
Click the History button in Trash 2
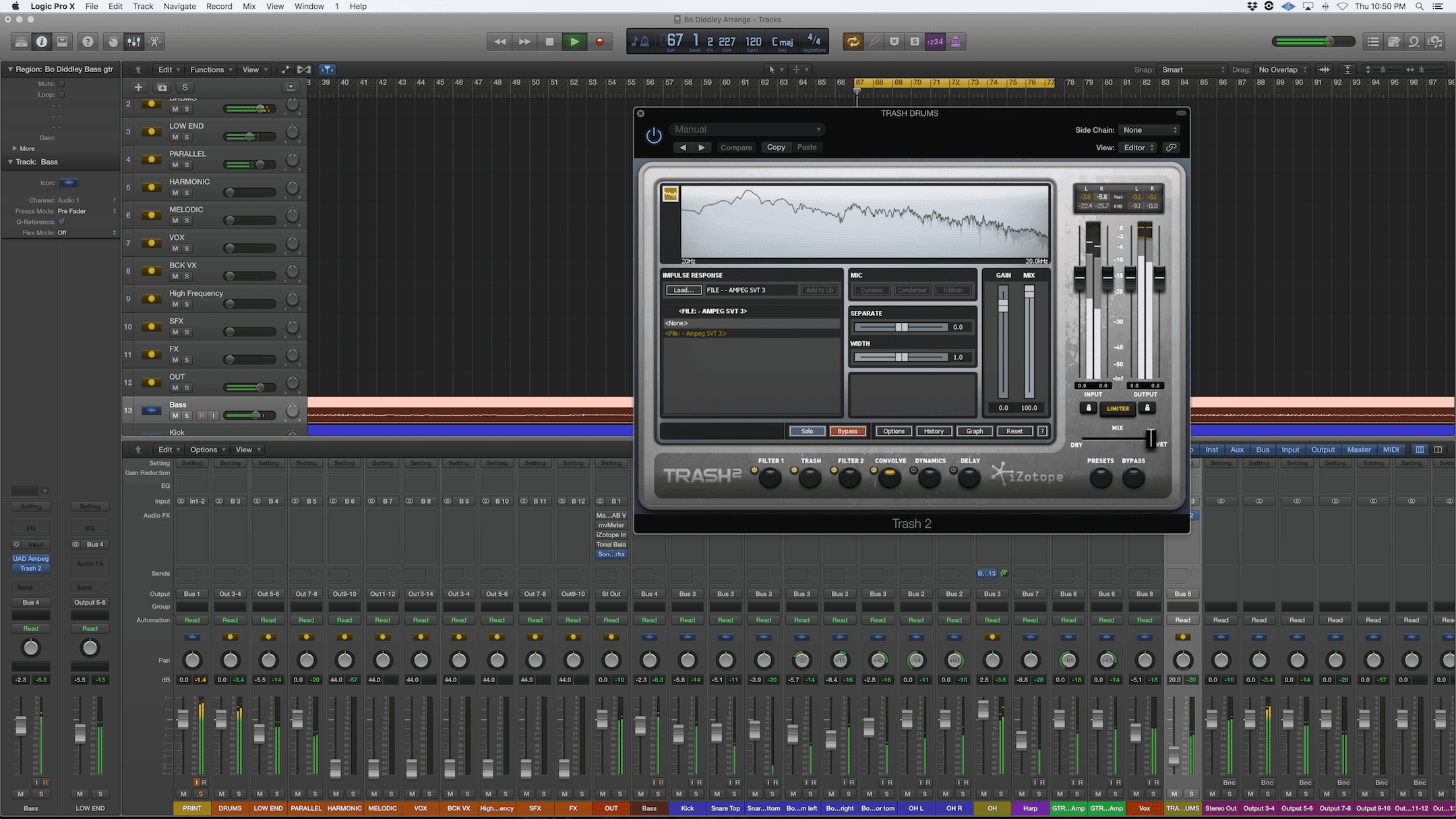(934, 431)
